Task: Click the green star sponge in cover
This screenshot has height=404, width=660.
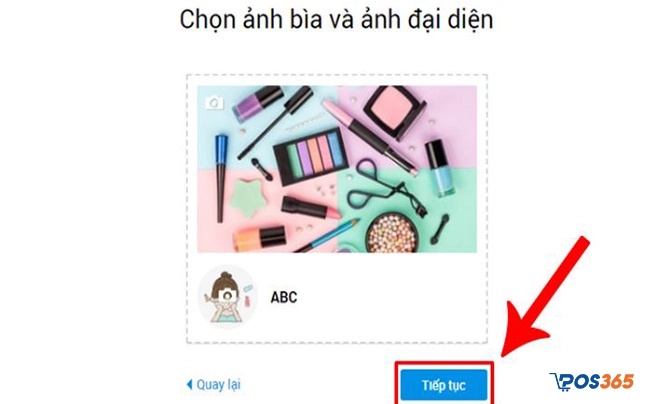Action: click(x=248, y=198)
